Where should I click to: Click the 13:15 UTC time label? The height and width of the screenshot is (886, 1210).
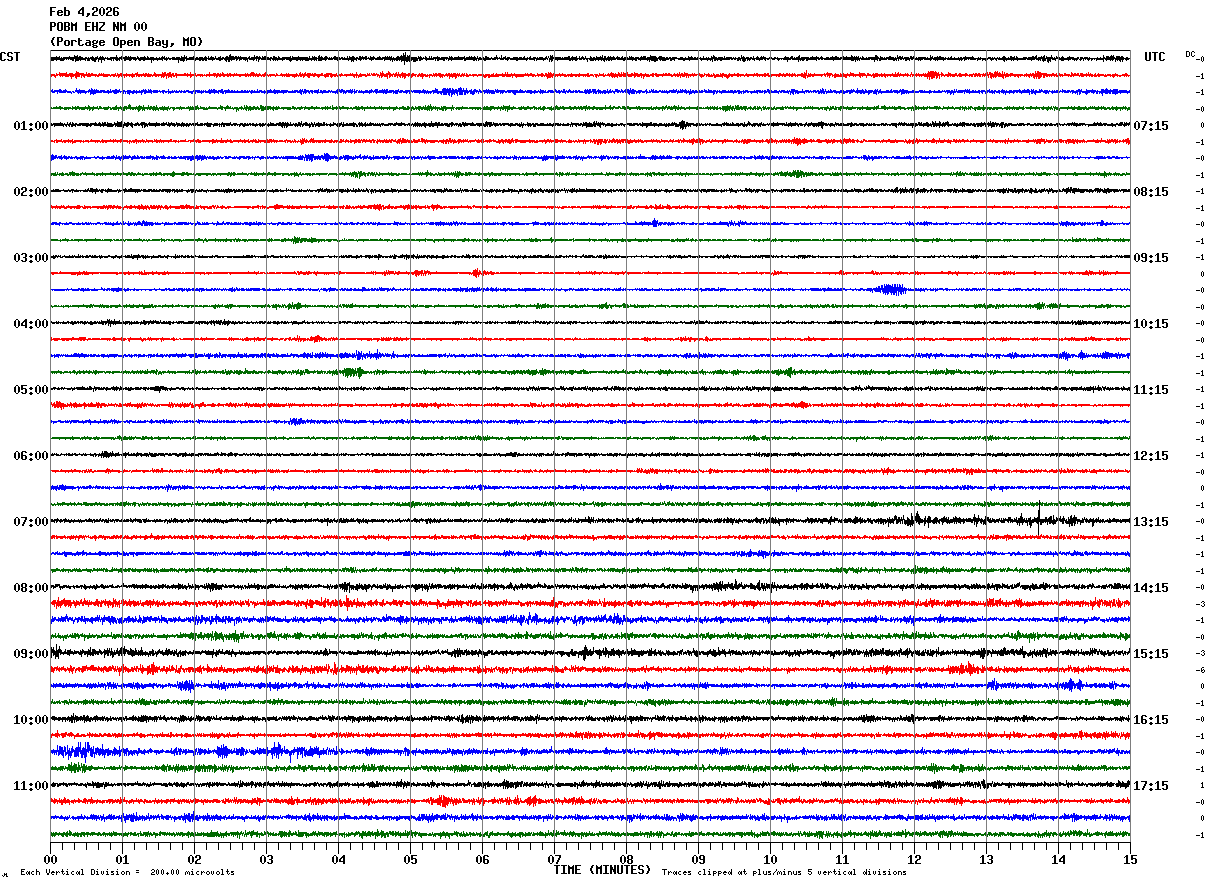click(x=1150, y=522)
